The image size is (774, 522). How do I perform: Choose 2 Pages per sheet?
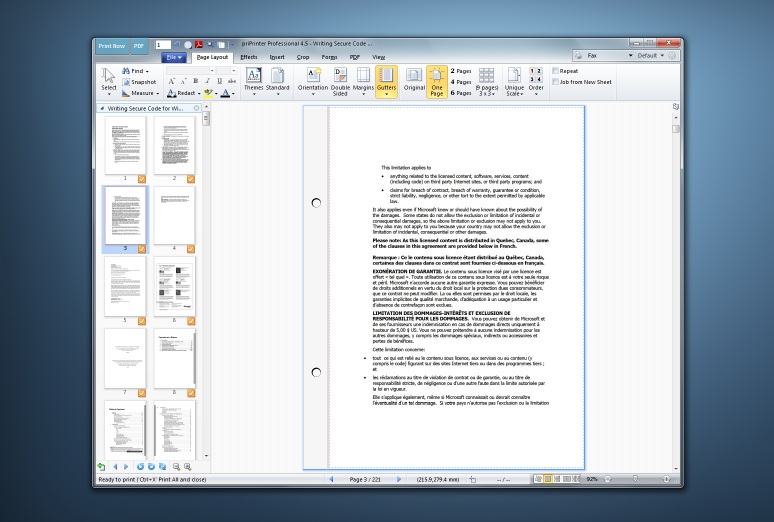(x=461, y=71)
